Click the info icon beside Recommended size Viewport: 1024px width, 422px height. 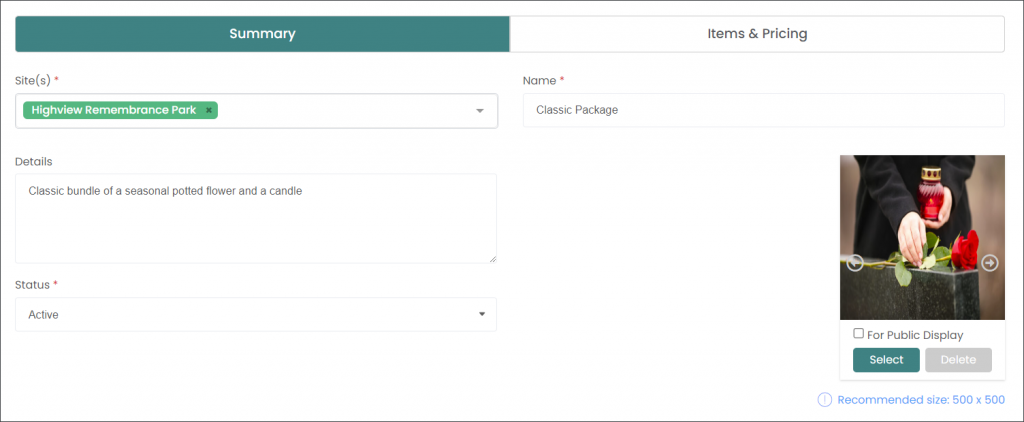[x=825, y=400]
